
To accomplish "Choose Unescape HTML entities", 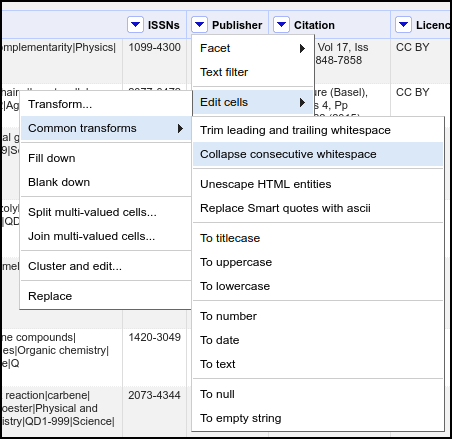I will 318,184.
